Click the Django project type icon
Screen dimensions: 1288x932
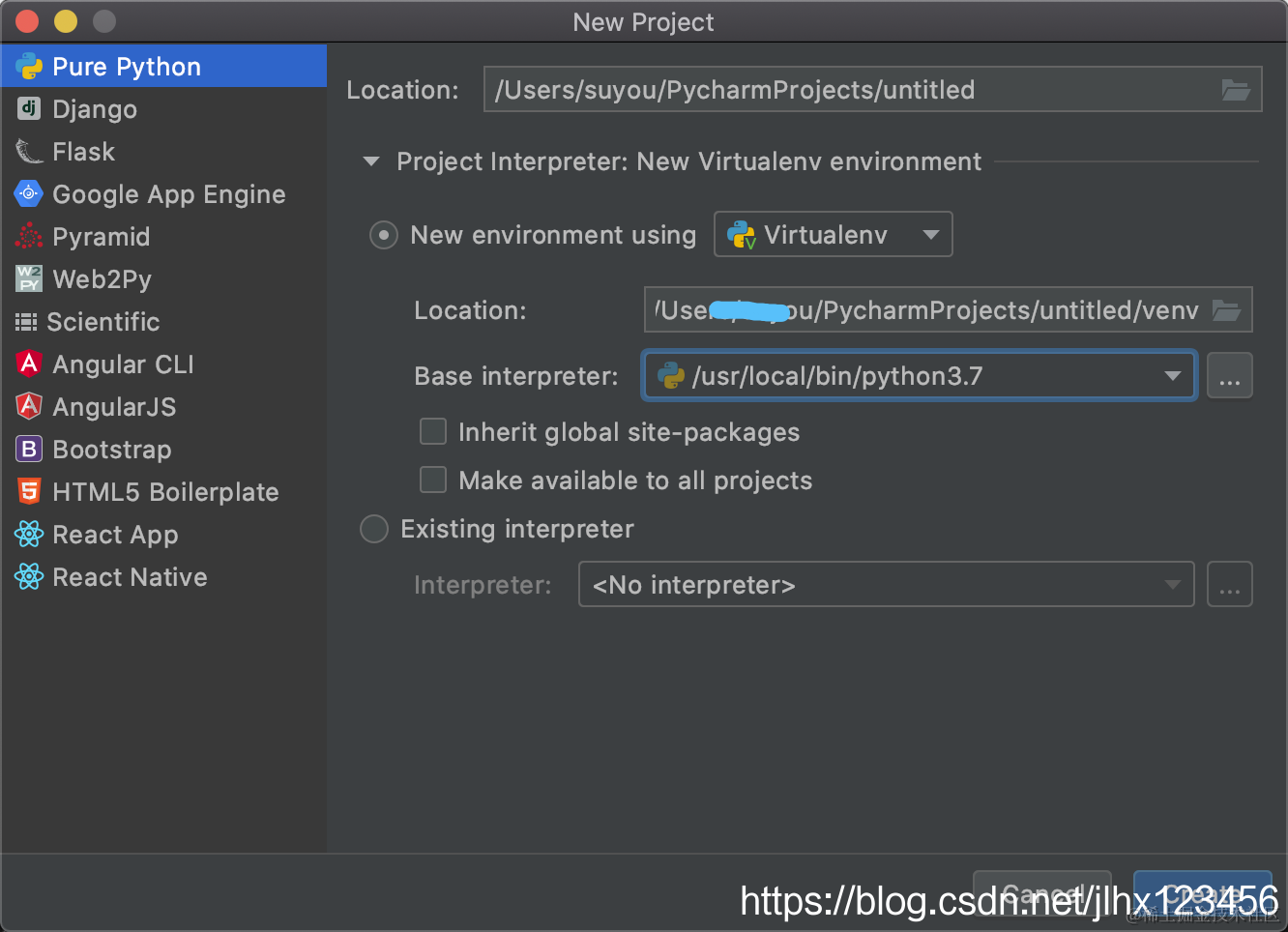[x=29, y=108]
